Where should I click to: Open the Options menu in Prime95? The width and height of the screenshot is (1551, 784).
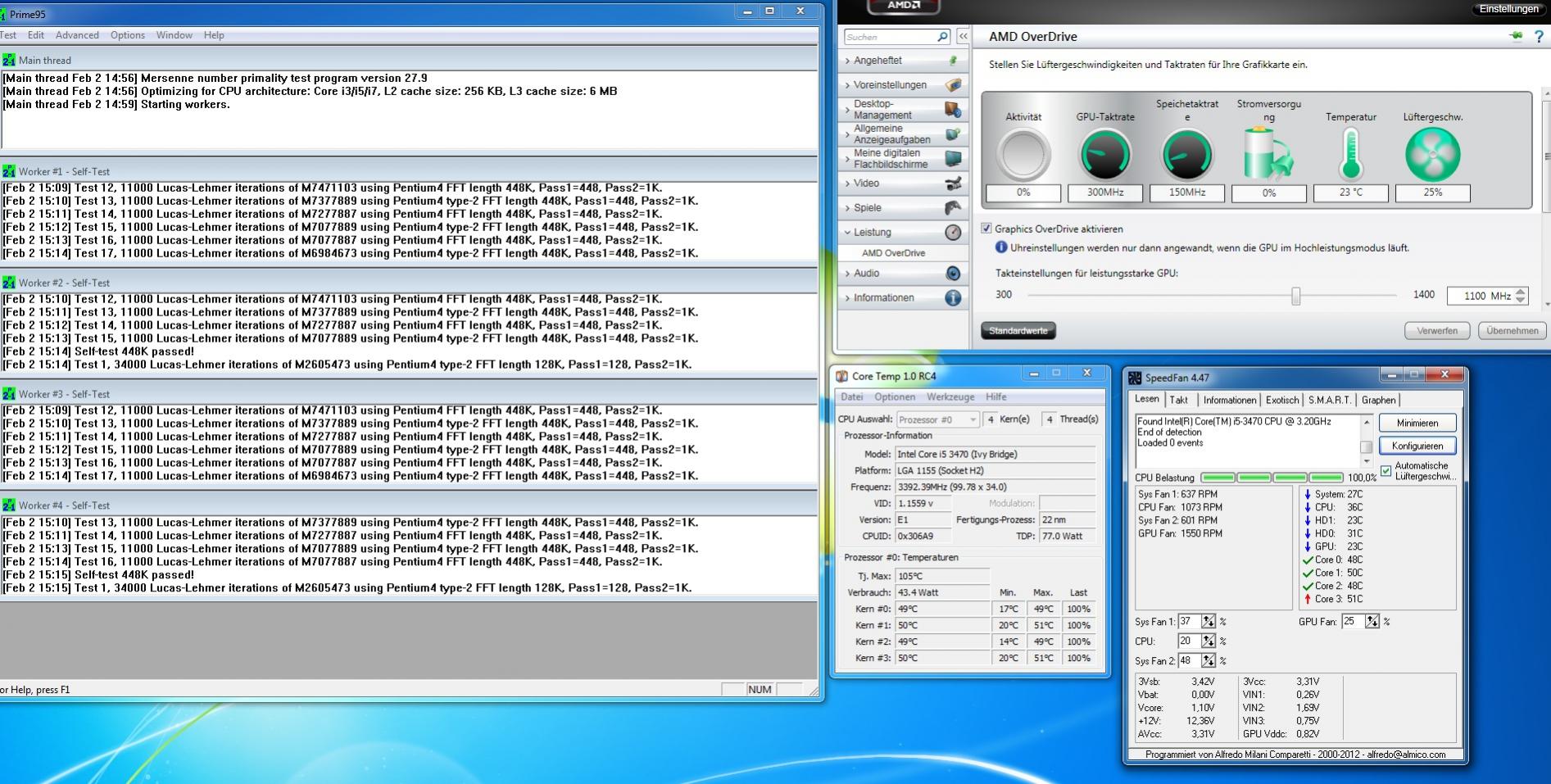(x=128, y=35)
